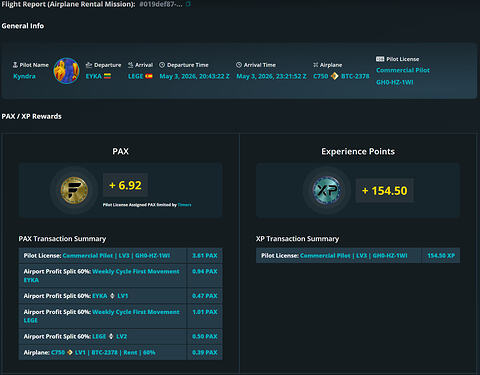This screenshot has width=480, height=375.
Task: Select the 3.61 PAX amount cell
Action: [x=205, y=256]
